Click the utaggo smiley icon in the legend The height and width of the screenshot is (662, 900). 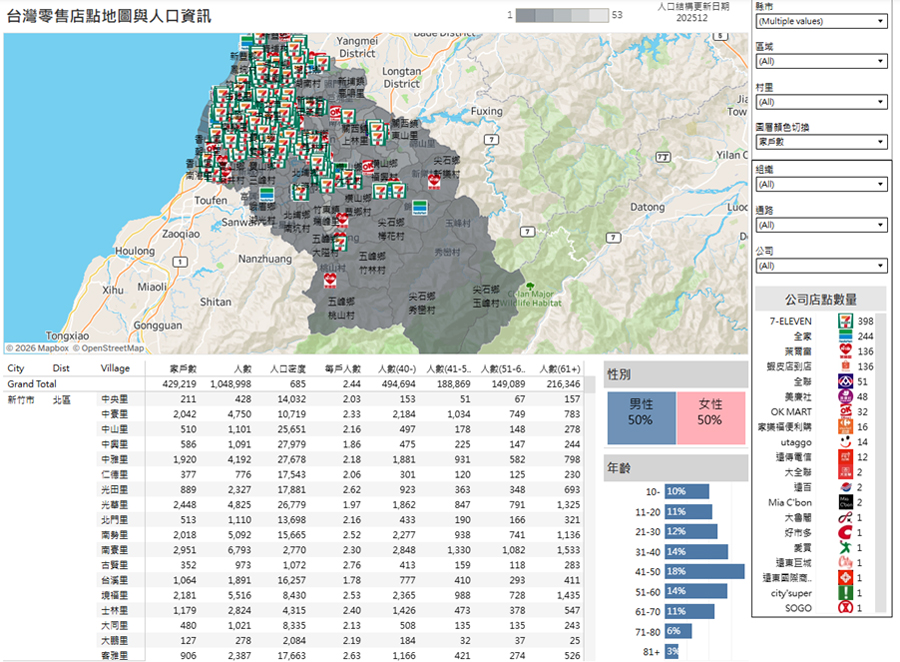pyautogui.click(x=845, y=441)
